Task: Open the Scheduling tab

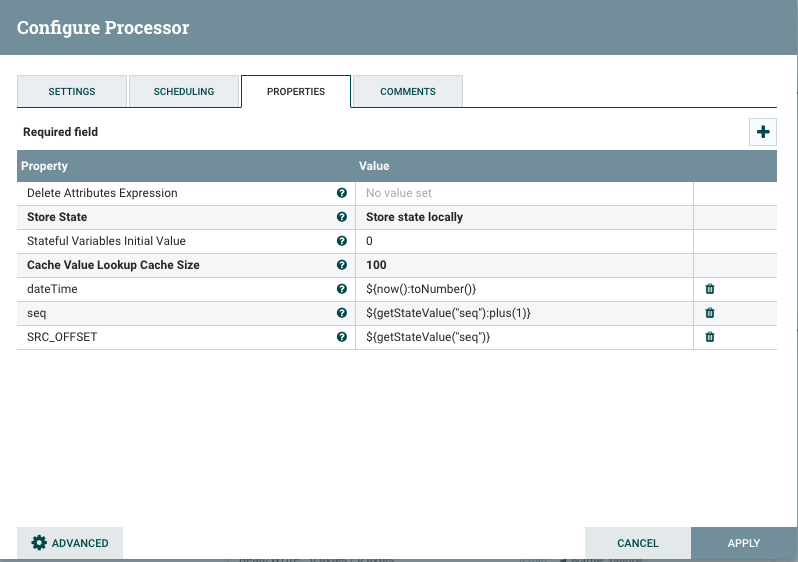Action: [x=184, y=91]
